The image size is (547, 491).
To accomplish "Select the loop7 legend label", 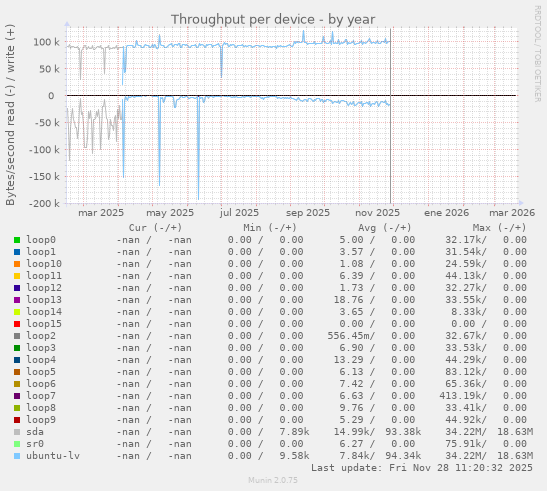I will [41, 396].
